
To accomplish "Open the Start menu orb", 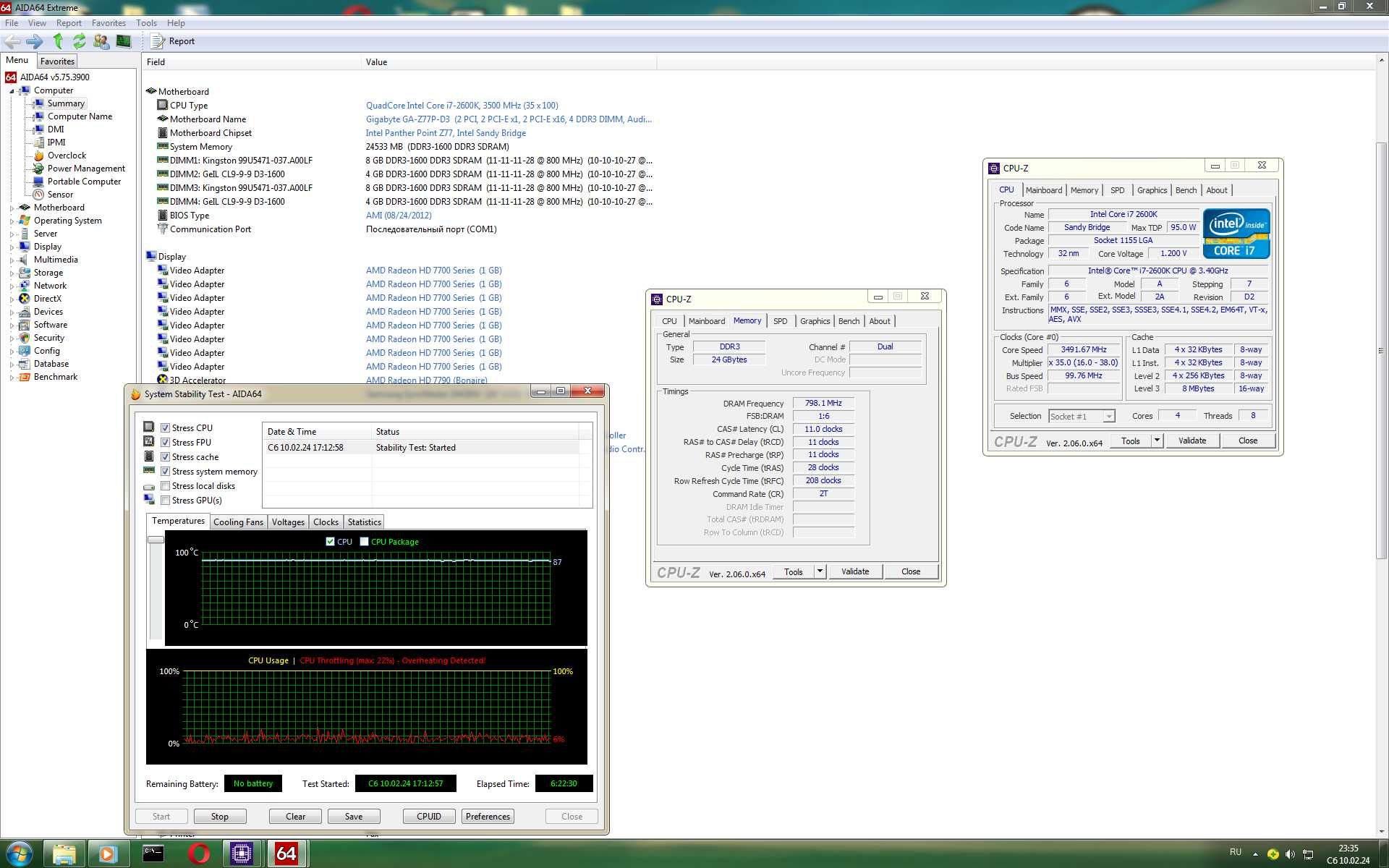I will (19, 854).
